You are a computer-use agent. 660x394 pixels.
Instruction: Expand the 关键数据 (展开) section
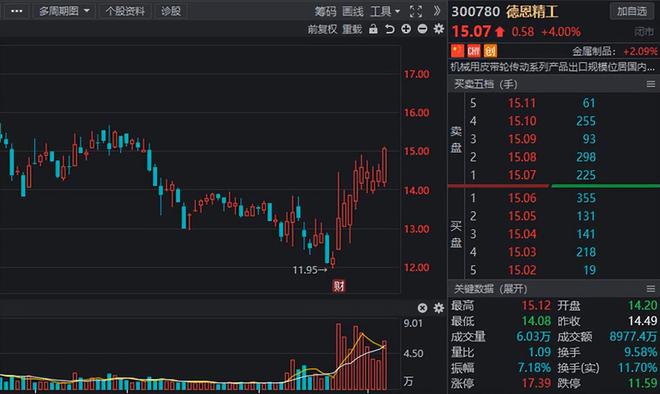click(490, 289)
